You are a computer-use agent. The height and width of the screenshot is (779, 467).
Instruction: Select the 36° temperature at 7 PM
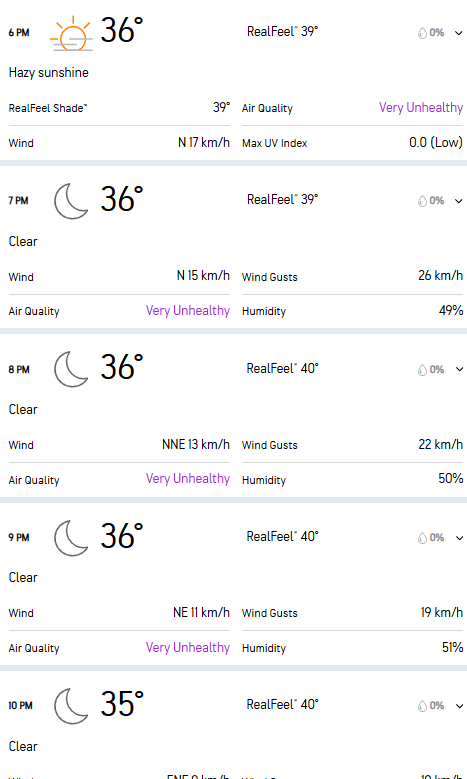click(122, 199)
